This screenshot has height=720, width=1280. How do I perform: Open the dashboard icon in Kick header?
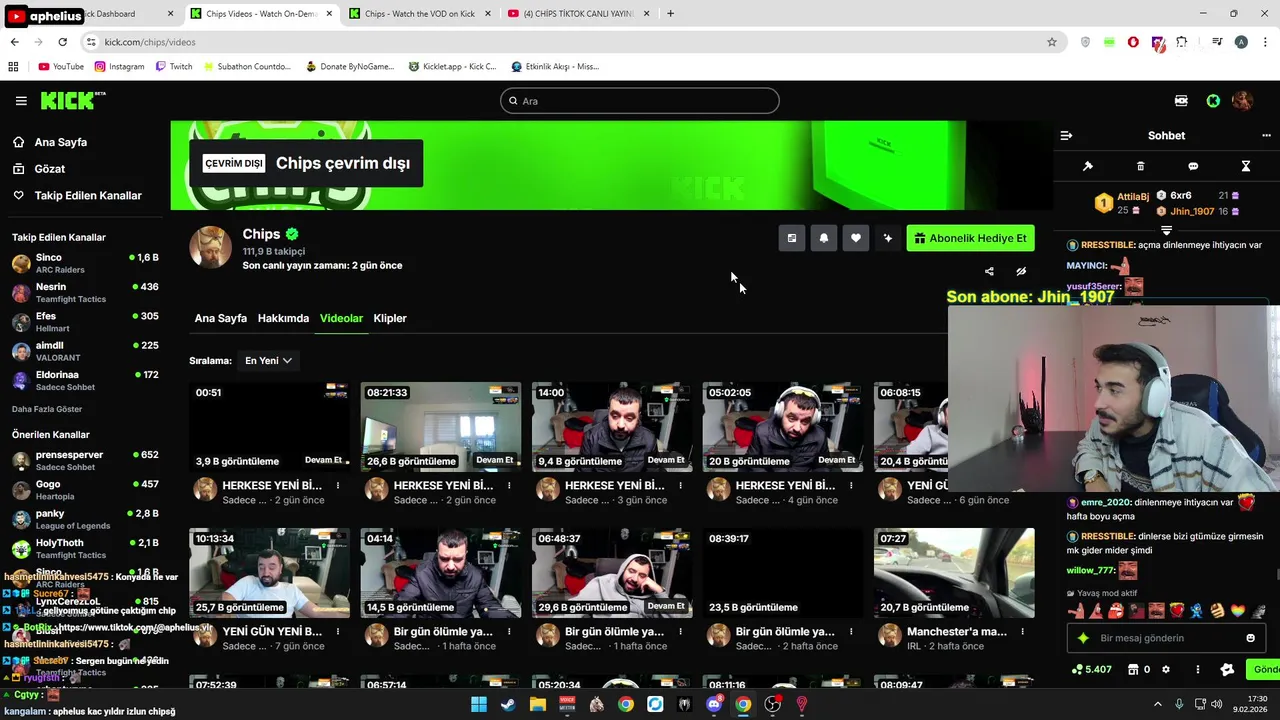click(1181, 101)
